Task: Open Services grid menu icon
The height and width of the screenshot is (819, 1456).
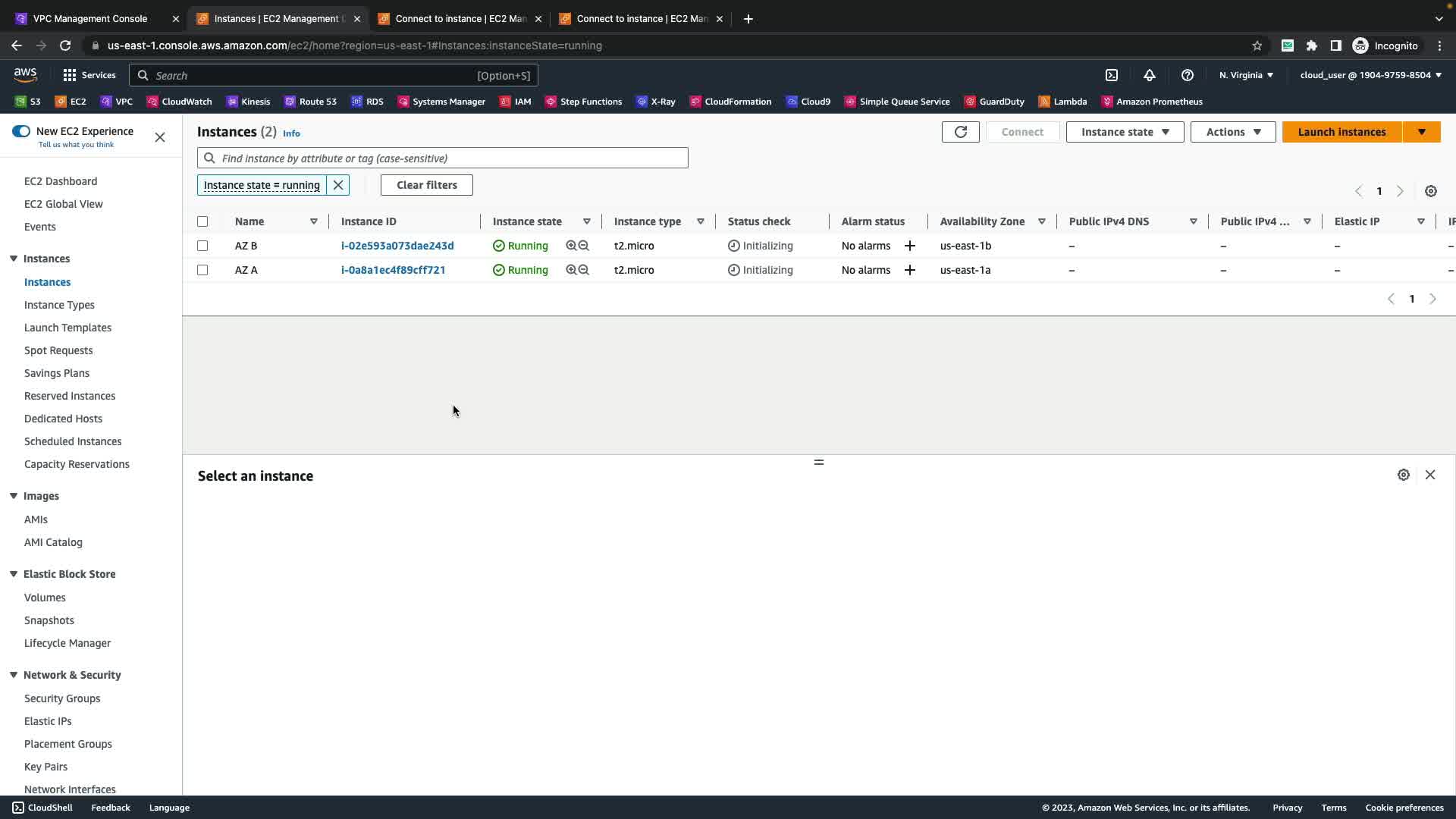Action: [70, 75]
